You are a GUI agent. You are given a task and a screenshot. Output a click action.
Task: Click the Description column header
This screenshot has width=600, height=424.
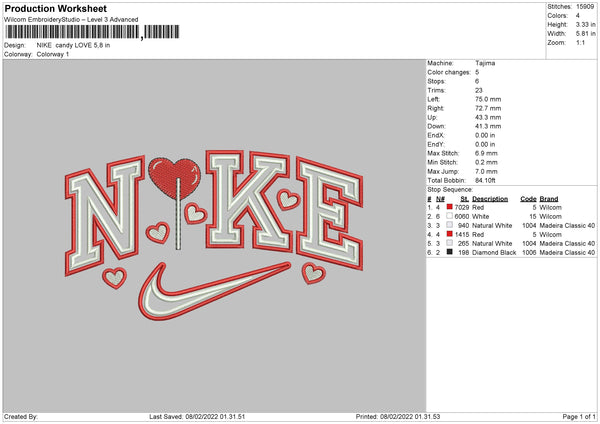pyautogui.click(x=490, y=199)
